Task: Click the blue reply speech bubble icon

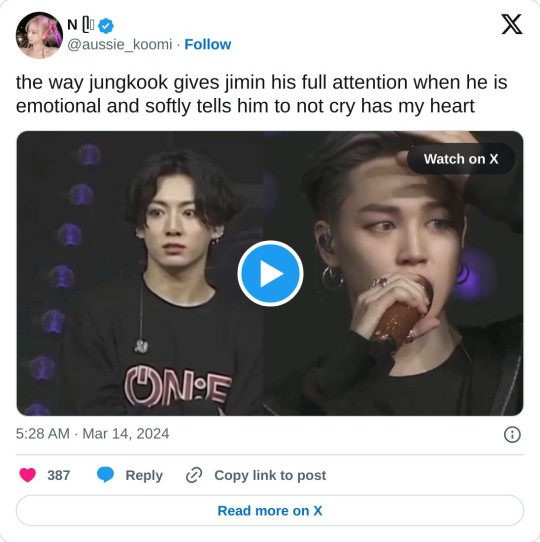Action: 105,475
